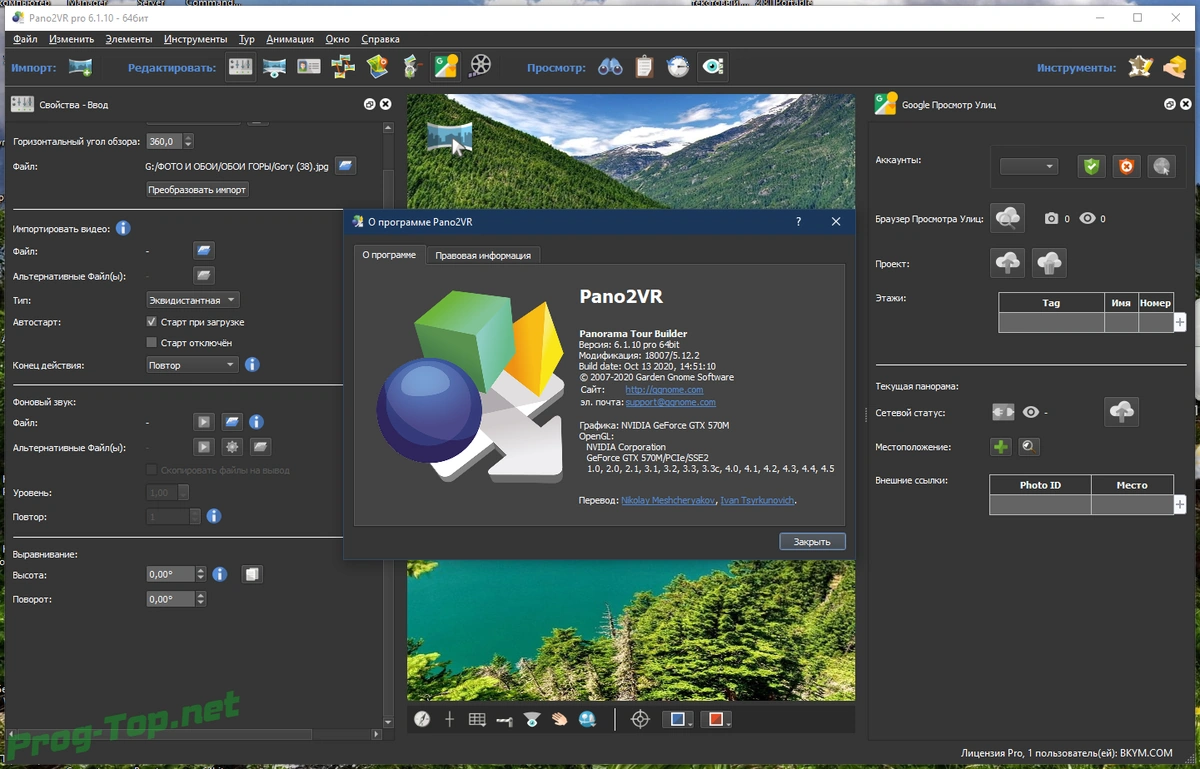
Task: Switch to the 'Правовая информация' tab
Action: [483, 255]
